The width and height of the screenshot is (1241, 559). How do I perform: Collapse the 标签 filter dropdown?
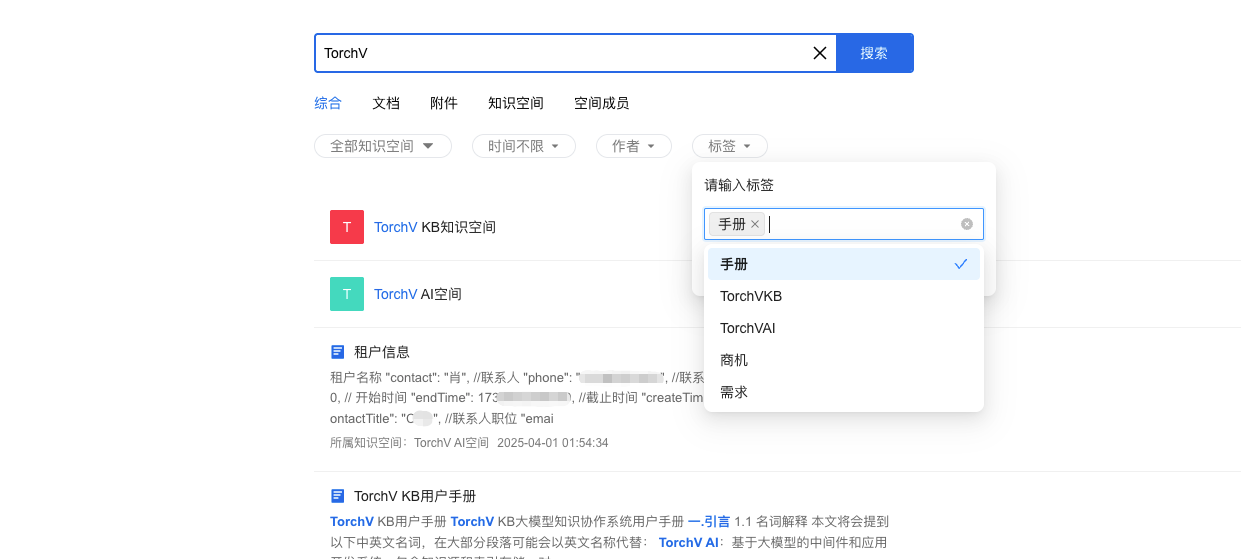(730, 146)
